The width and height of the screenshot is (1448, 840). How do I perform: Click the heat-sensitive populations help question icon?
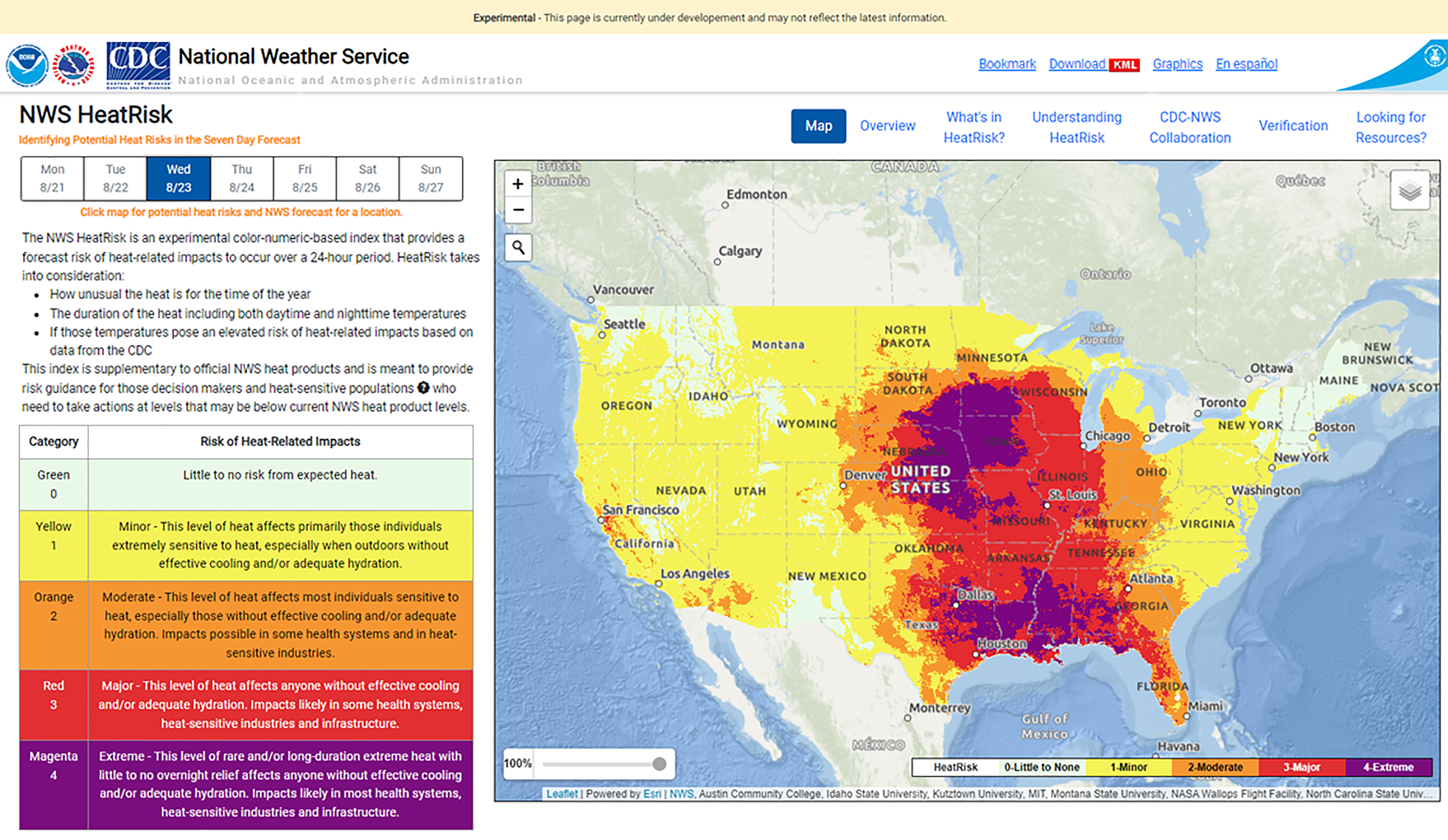(423, 388)
